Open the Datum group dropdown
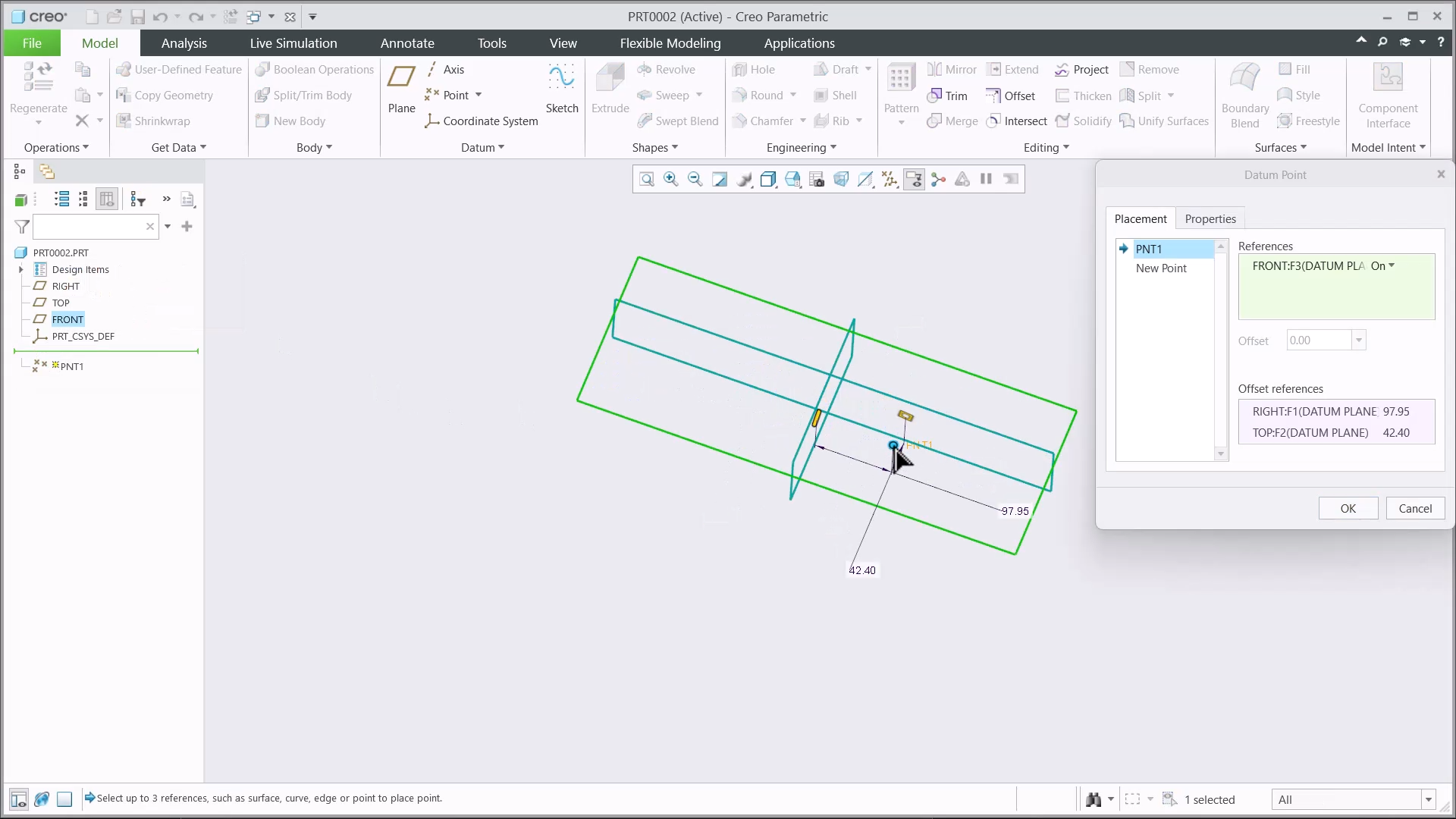The height and width of the screenshot is (819, 1456). [483, 148]
